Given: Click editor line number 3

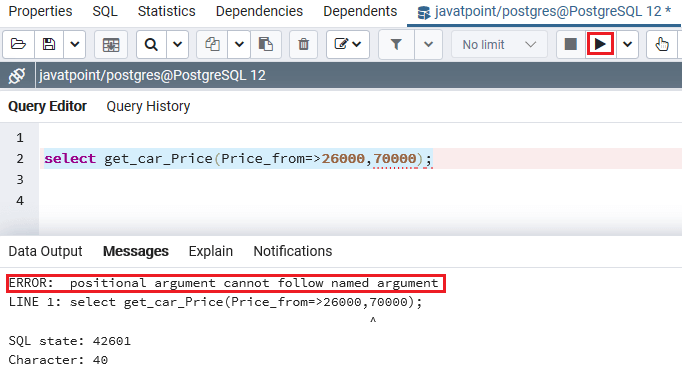Looking at the screenshot, I should (x=20, y=180).
